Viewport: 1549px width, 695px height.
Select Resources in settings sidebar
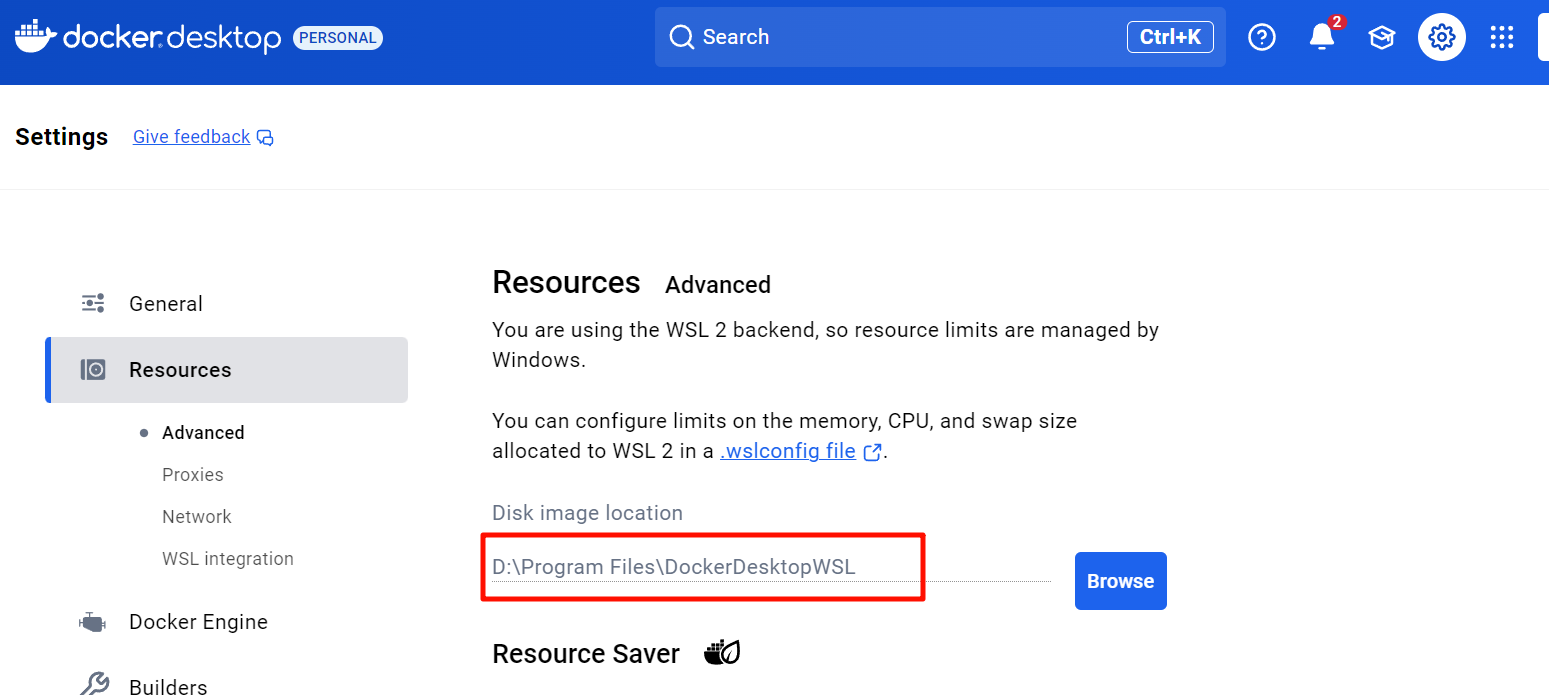(x=226, y=370)
